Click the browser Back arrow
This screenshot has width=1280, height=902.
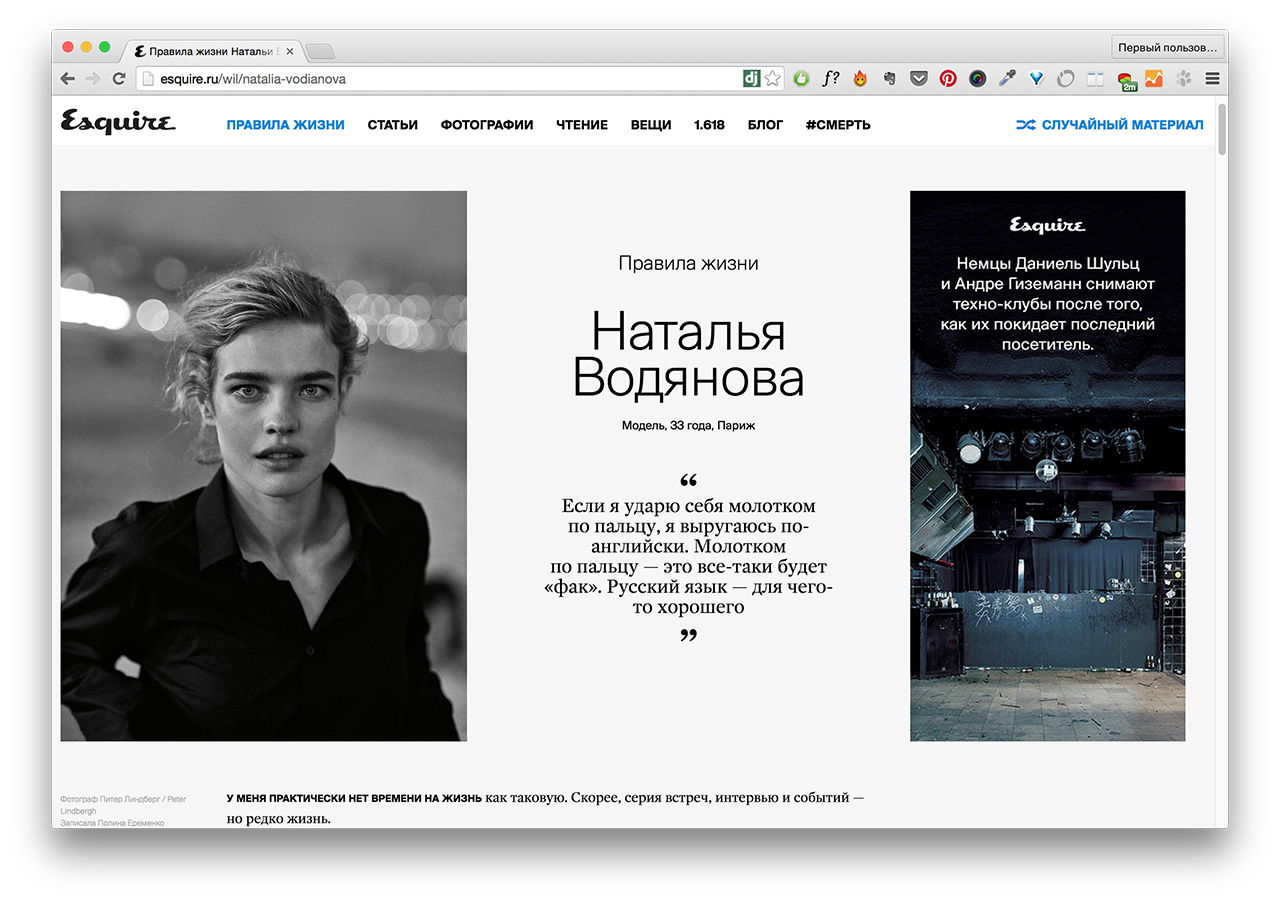click(x=68, y=78)
